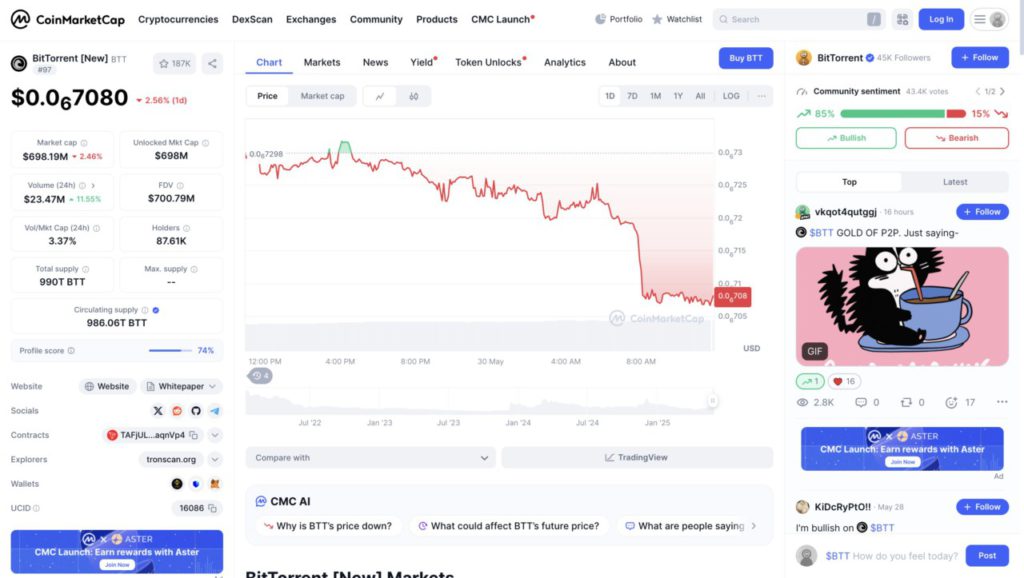Click the repost icon on vkqot4qutggj's post
The image size is (1024, 578).
click(x=906, y=402)
